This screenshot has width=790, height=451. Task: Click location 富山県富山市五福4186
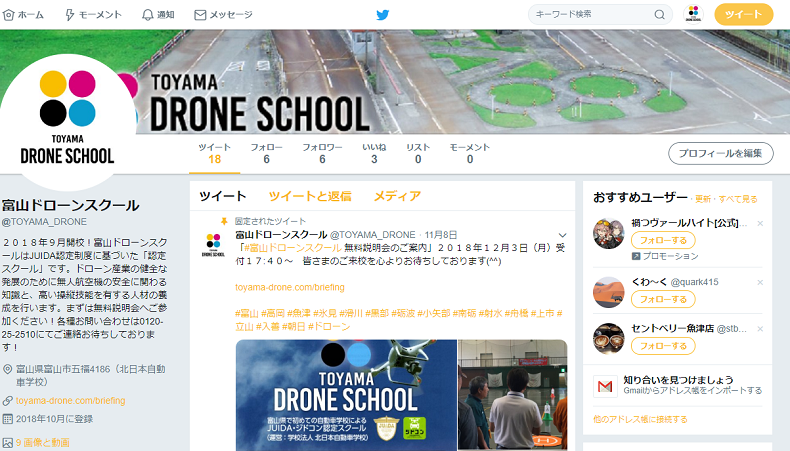pos(91,375)
